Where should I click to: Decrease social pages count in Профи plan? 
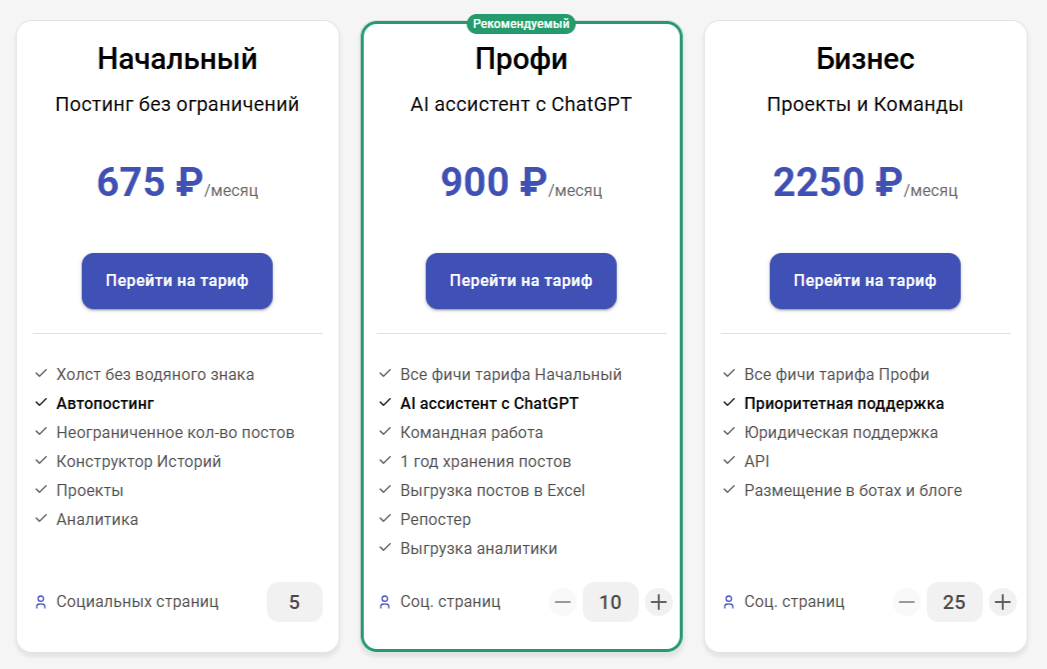click(563, 602)
